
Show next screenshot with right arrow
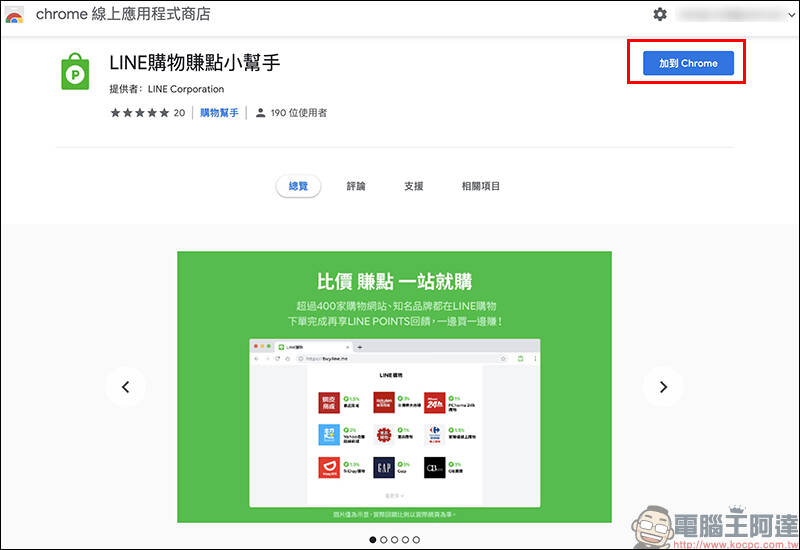(663, 387)
